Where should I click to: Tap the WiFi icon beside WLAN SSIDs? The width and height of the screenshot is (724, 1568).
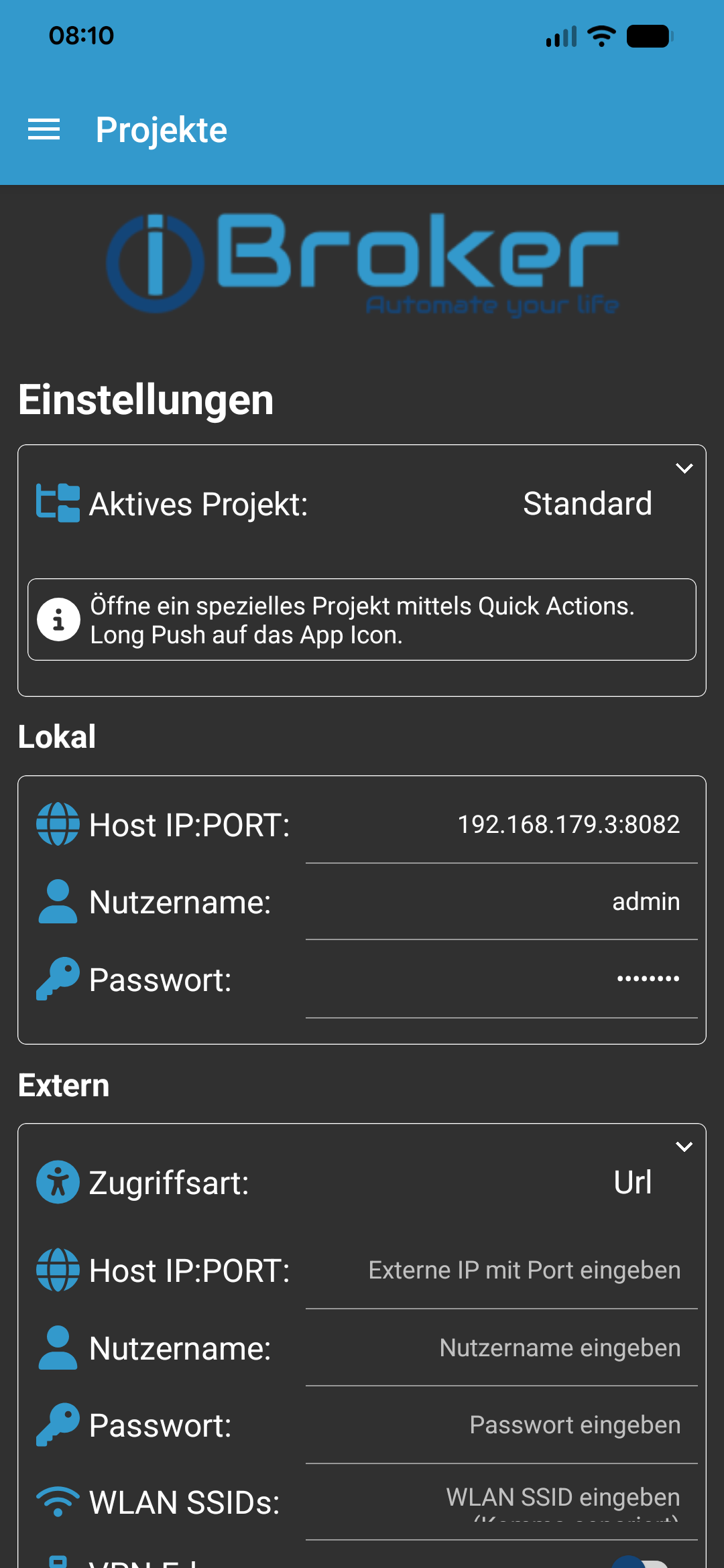(x=58, y=1502)
